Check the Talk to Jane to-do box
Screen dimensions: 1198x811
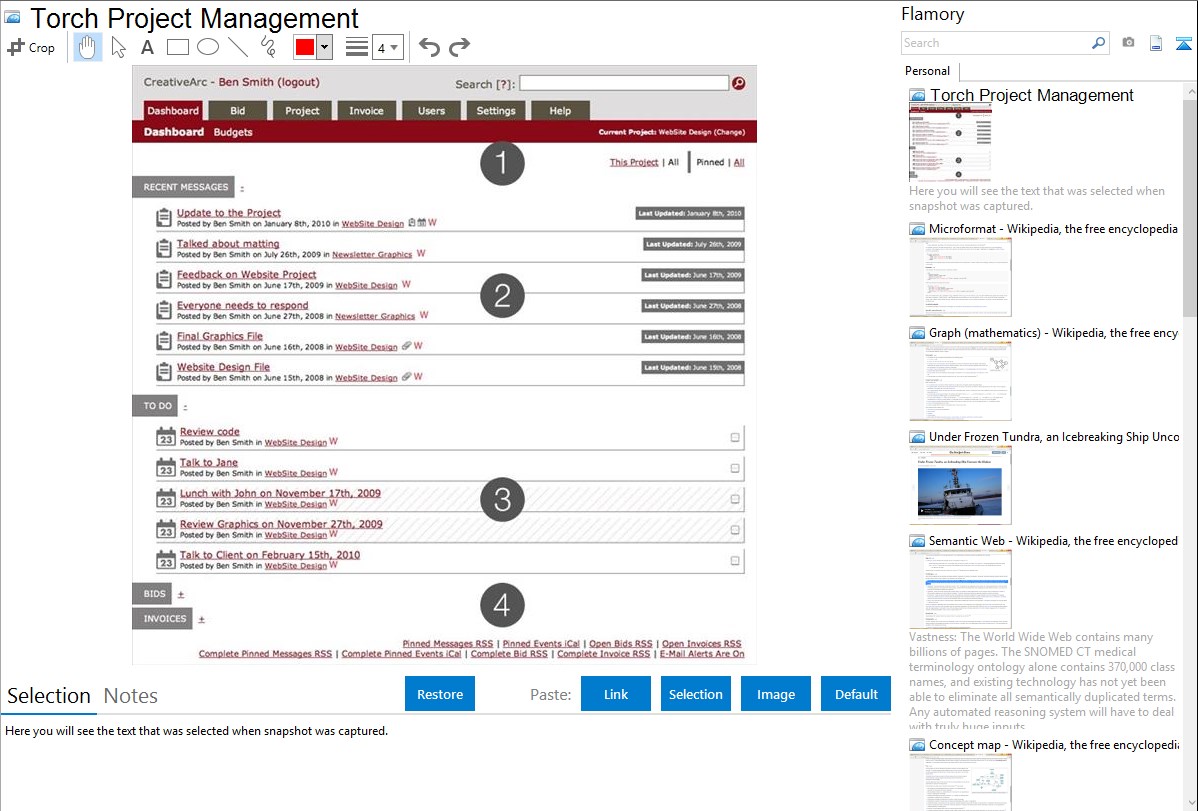click(734, 469)
